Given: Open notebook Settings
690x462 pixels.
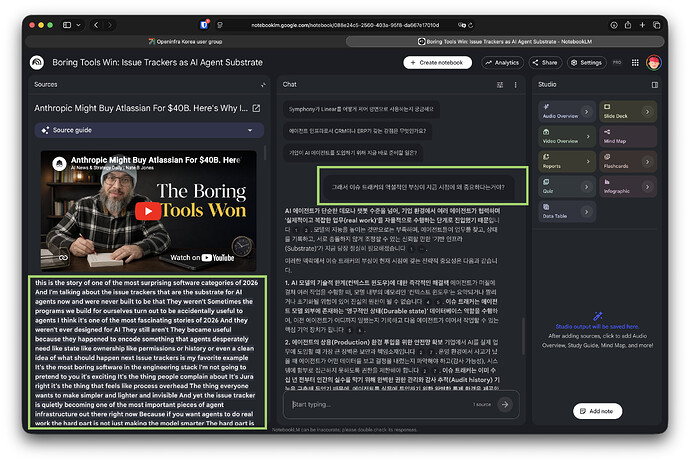Looking at the screenshot, I should (x=587, y=62).
